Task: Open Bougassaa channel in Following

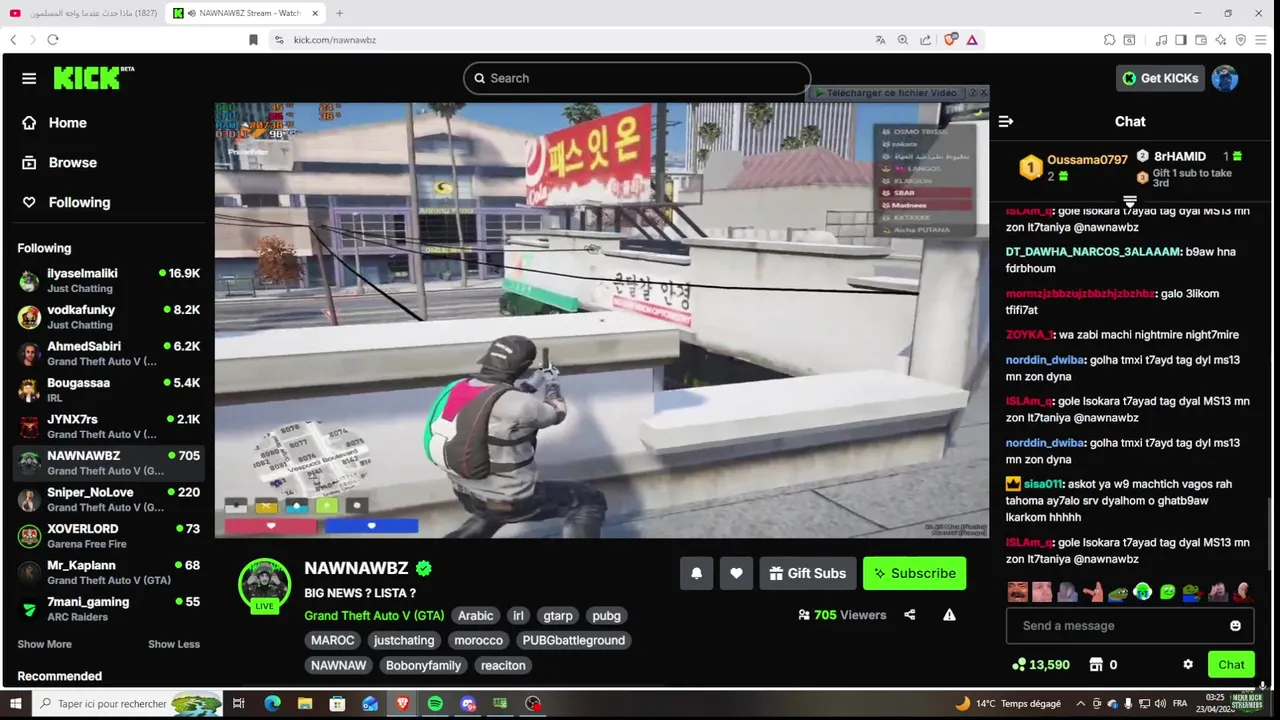Action: point(108,390)
